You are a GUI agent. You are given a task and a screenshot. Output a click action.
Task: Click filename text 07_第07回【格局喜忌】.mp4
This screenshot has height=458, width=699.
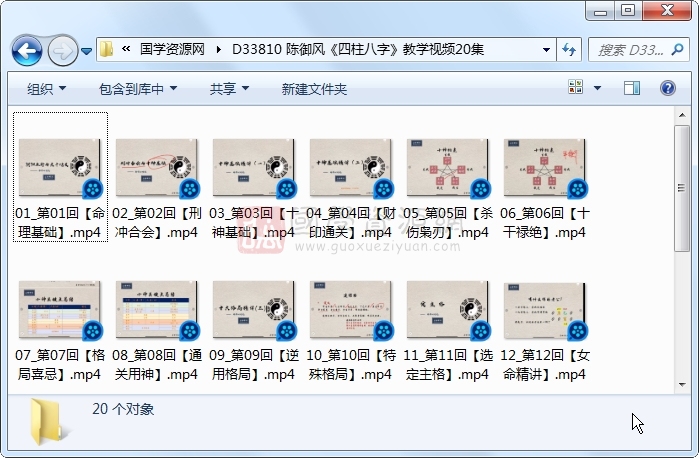click(60, 364)
